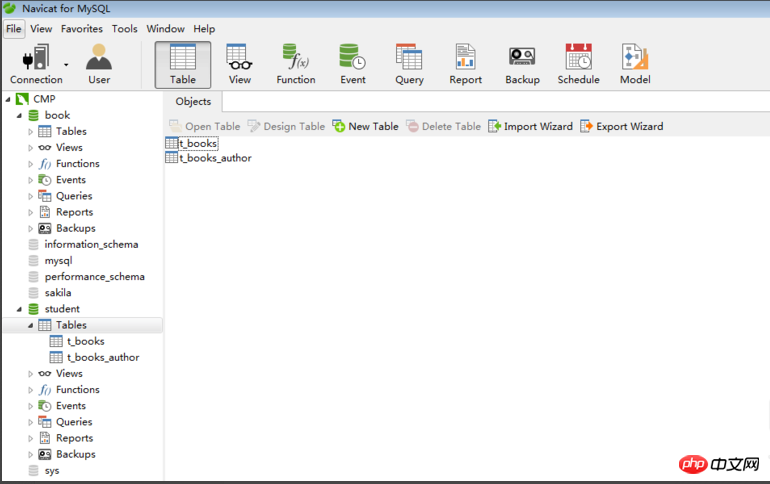Viewport: 770px width, 484px height.
Task: Click the Connection toolbar icon
Action: click(35, 63)
